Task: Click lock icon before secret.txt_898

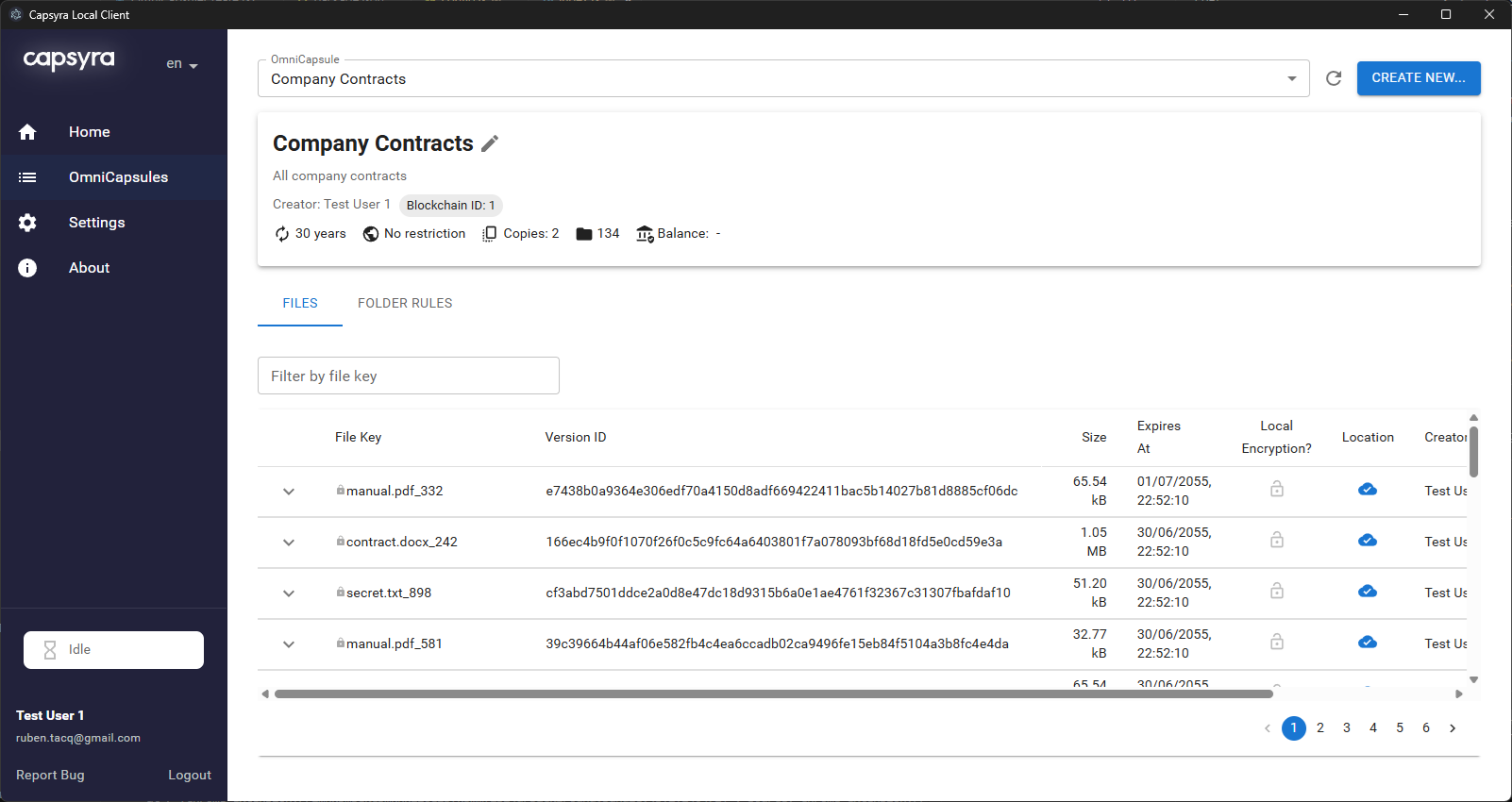Action: (341, 593)
